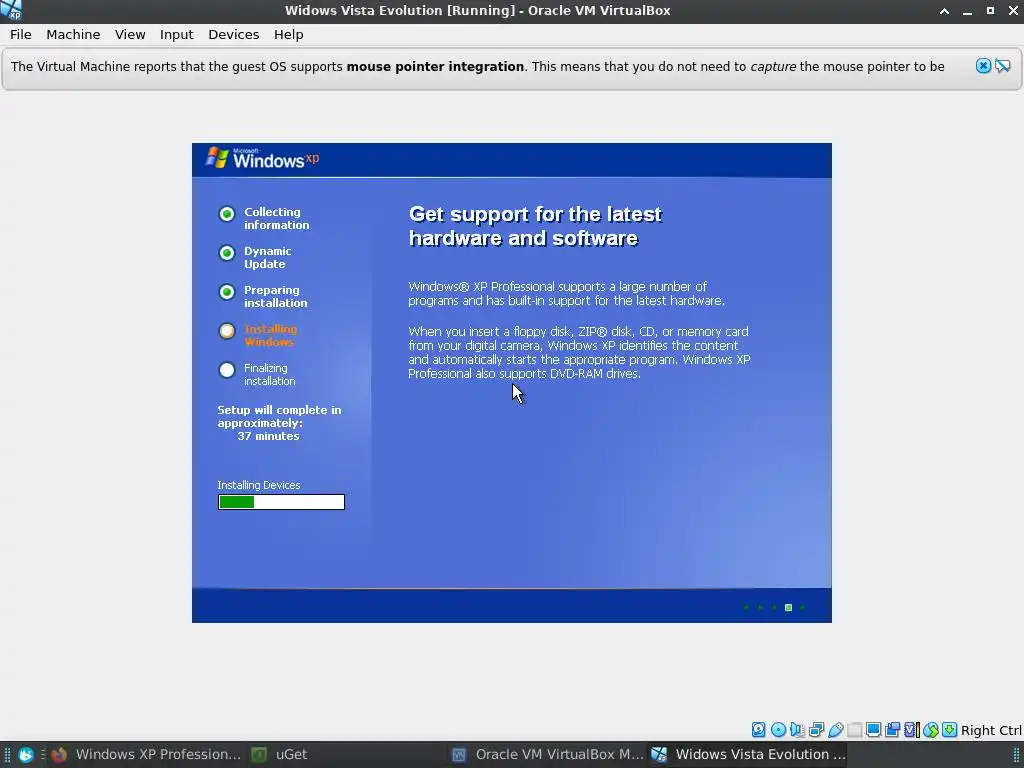Switch to Oracle VM VirtualBox Manager taskbar window
The height and width of the screenshot is (768, 1024).
[548, 755]
